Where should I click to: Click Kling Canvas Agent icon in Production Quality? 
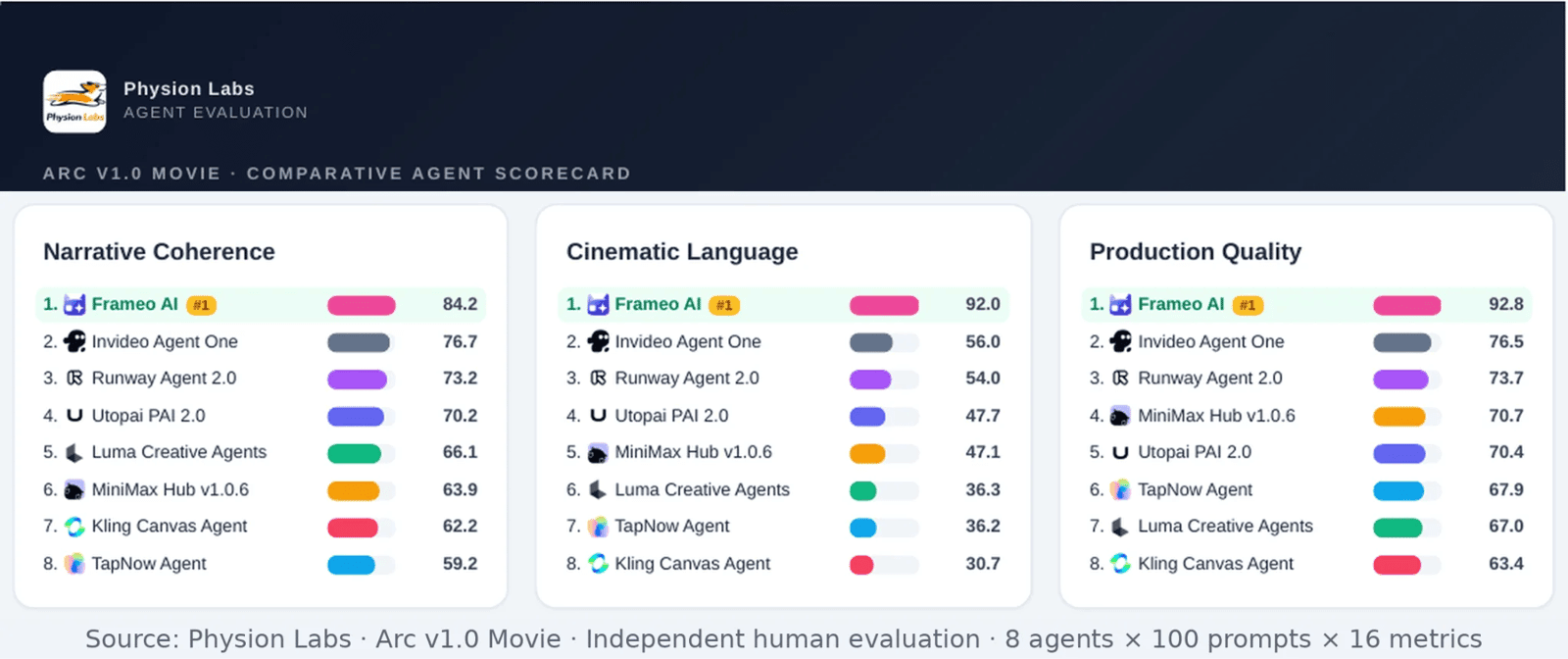(1120, 564)
